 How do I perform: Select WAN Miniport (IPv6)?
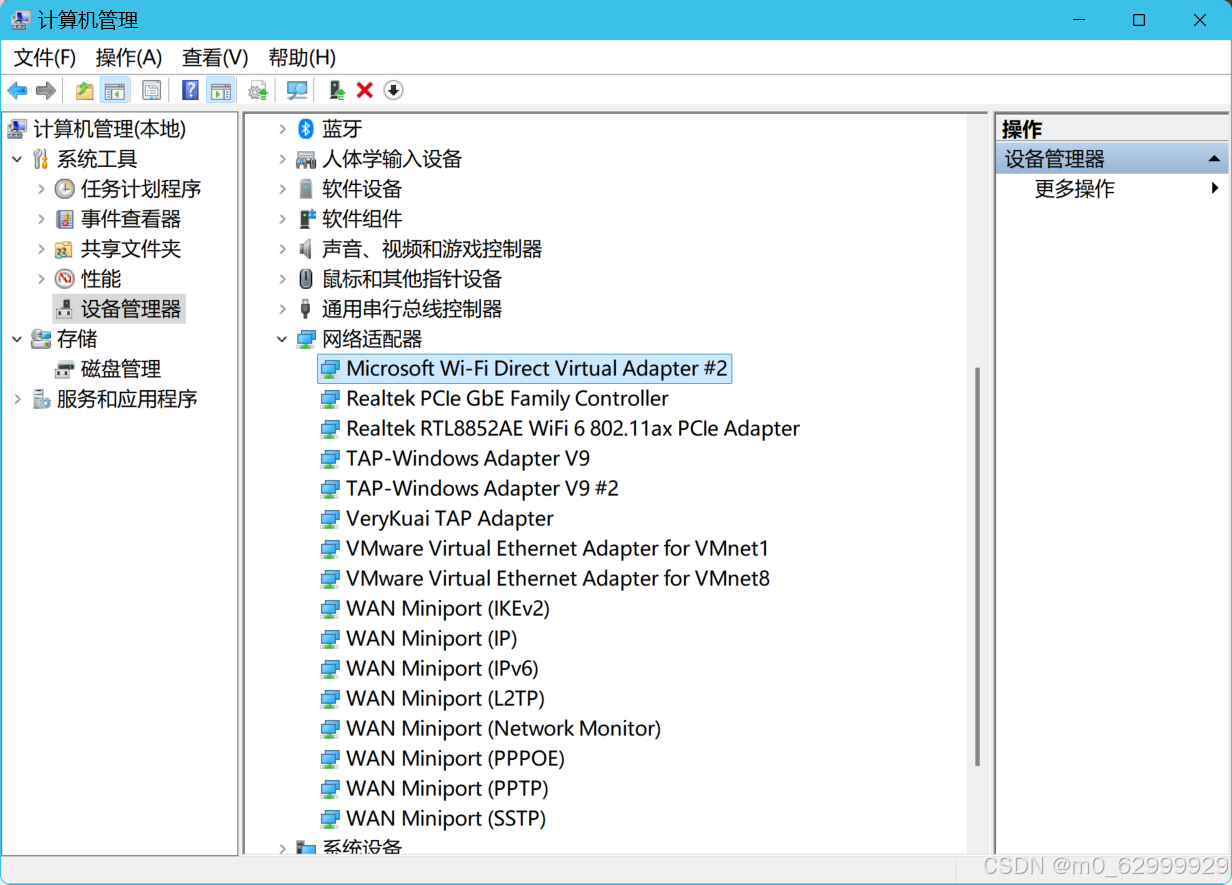tap(442, 669)
